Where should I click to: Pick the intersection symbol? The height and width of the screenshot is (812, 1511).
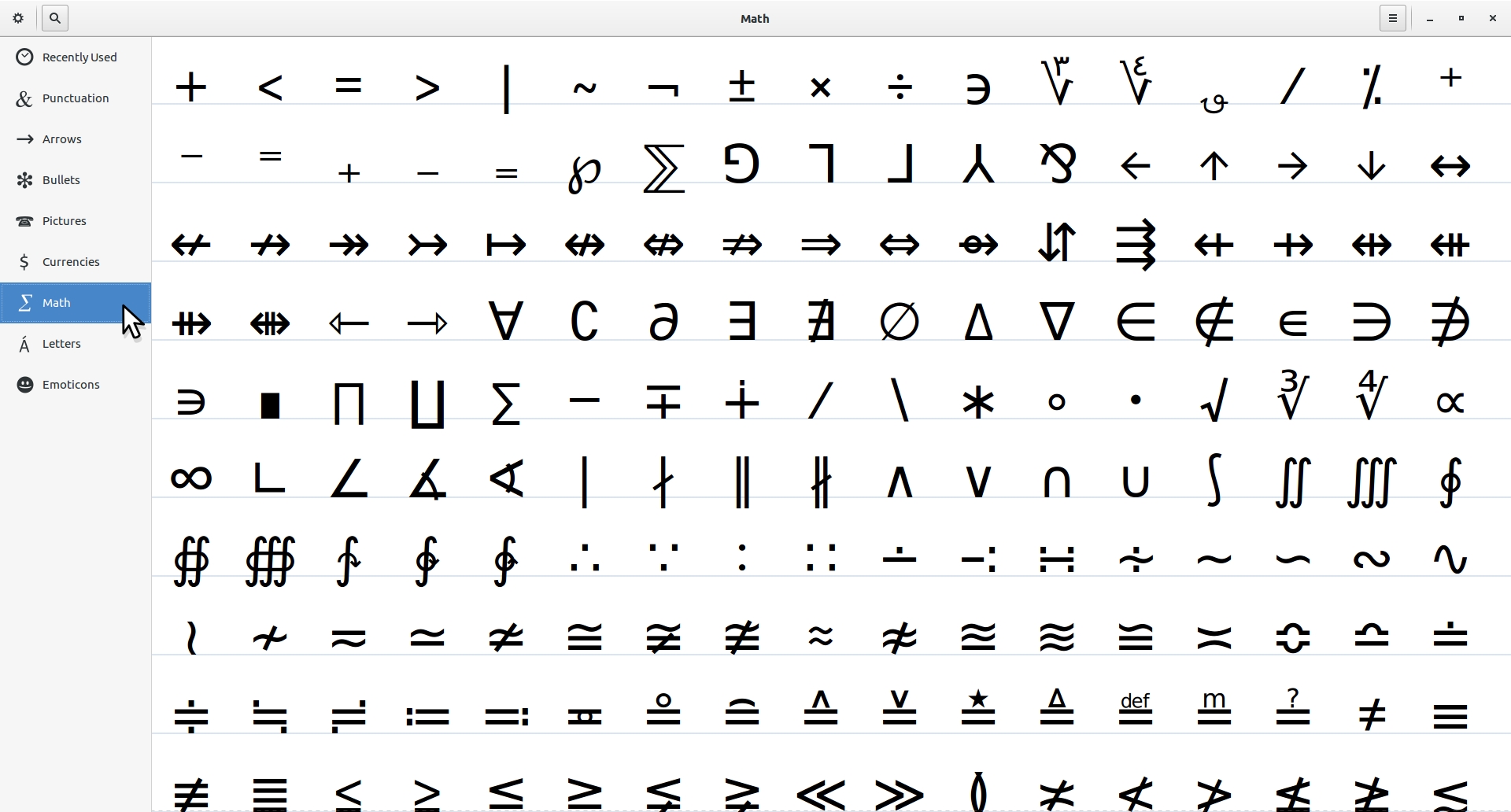pyautogui.click(x=1057, y=480)
